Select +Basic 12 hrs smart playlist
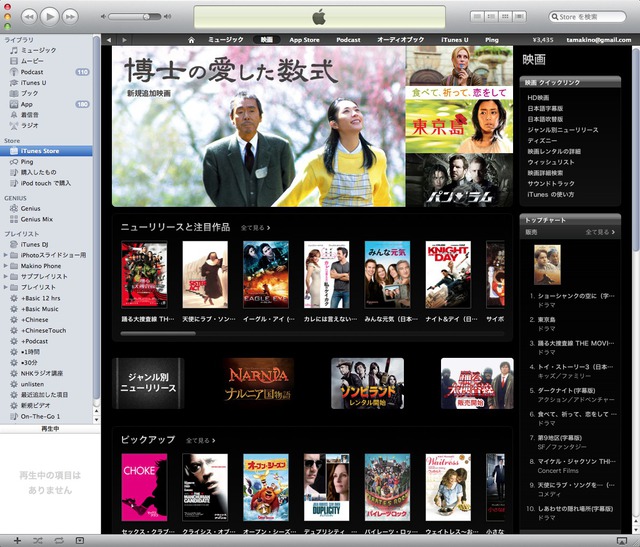640x547 pixels. (x=46, y=298)
